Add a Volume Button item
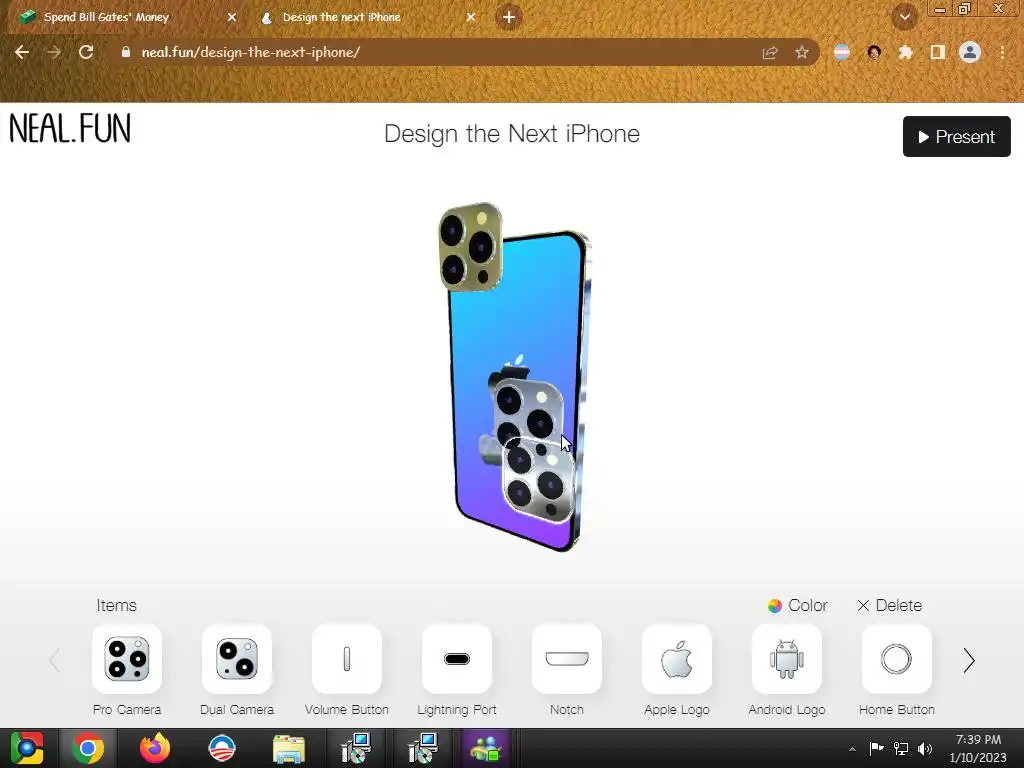 pos(347,659)
